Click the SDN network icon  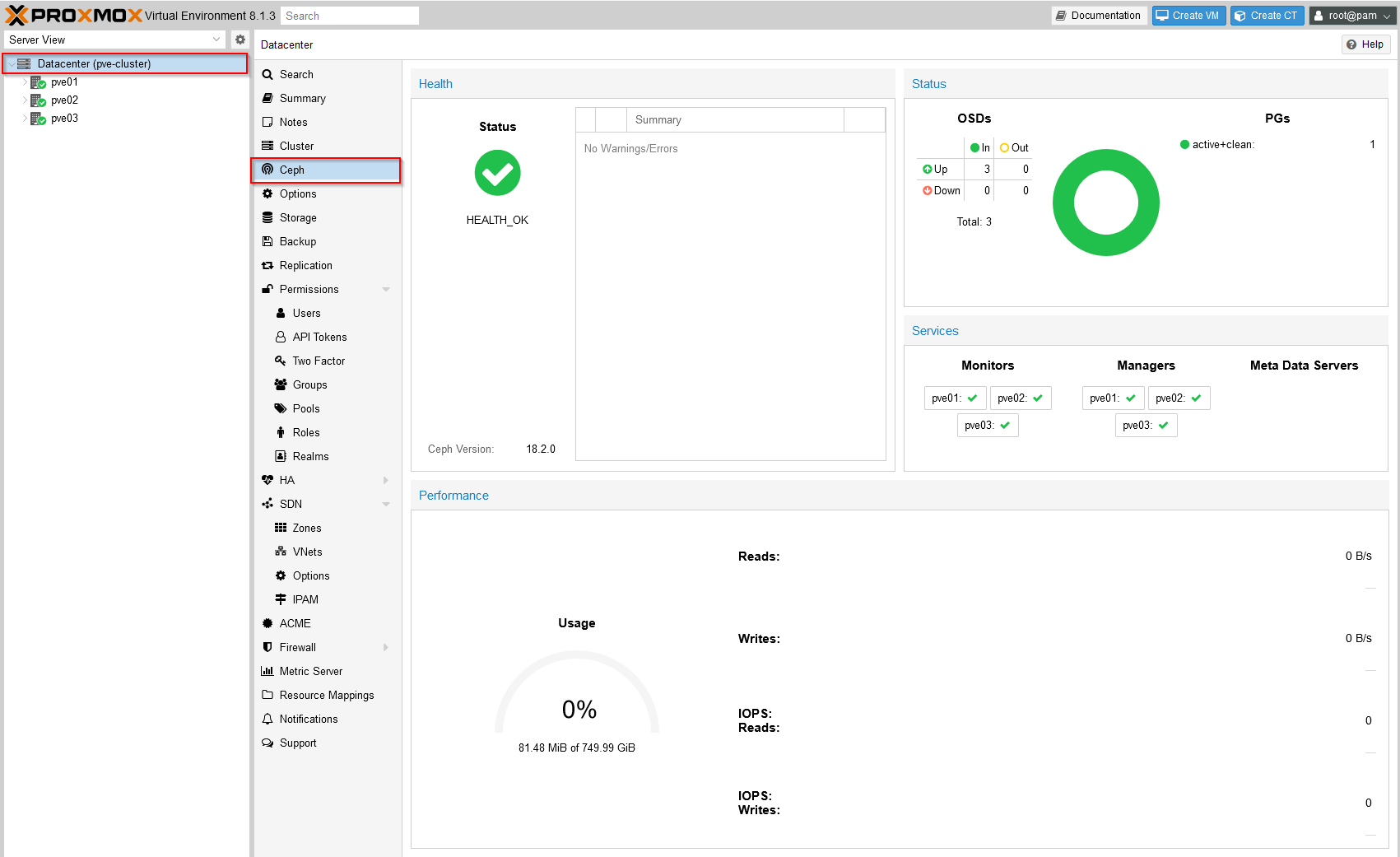click(267, 504)
